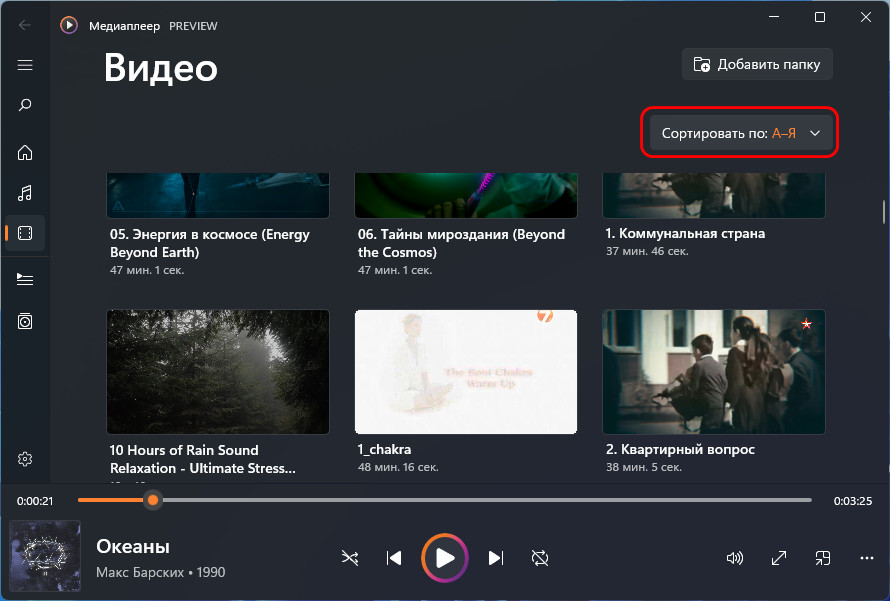Go to Home in sidebar
Screen dimensions: 890x601
click(x=24, y=153)
